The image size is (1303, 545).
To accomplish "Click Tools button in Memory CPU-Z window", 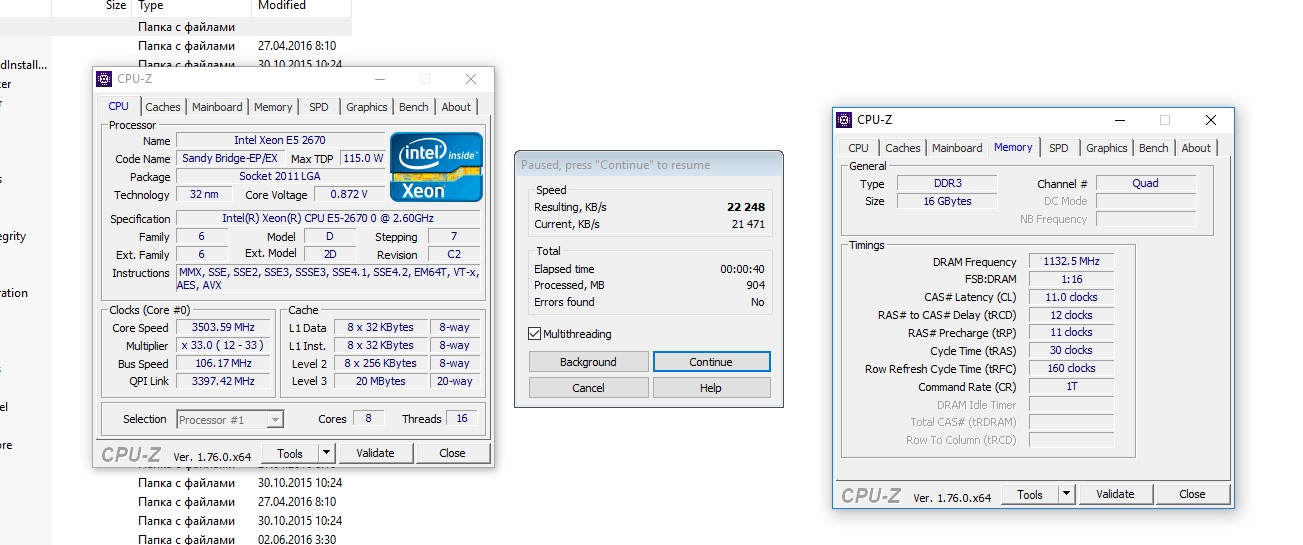I will (1030, 494).
